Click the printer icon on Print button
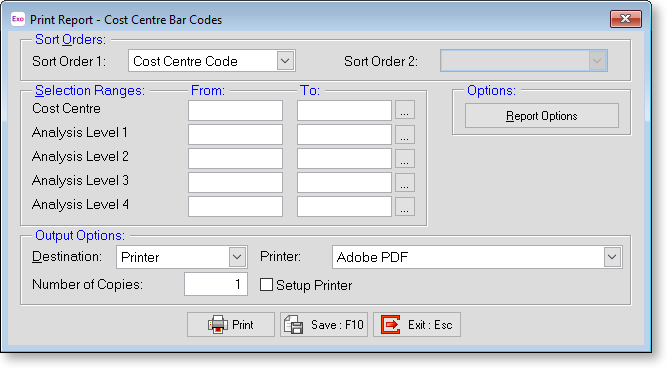The width and height of the screenshot is (667, 368). (x=218, y=325)
